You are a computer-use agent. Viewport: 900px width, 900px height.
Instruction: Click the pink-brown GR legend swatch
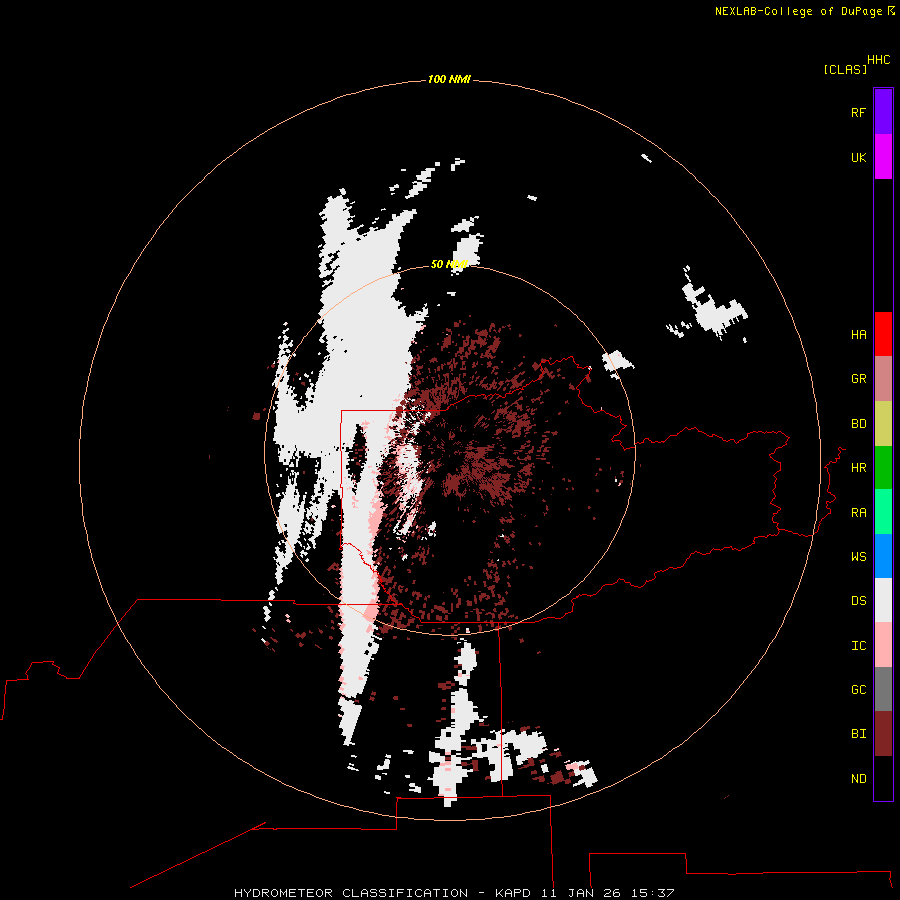pos(883,379)
